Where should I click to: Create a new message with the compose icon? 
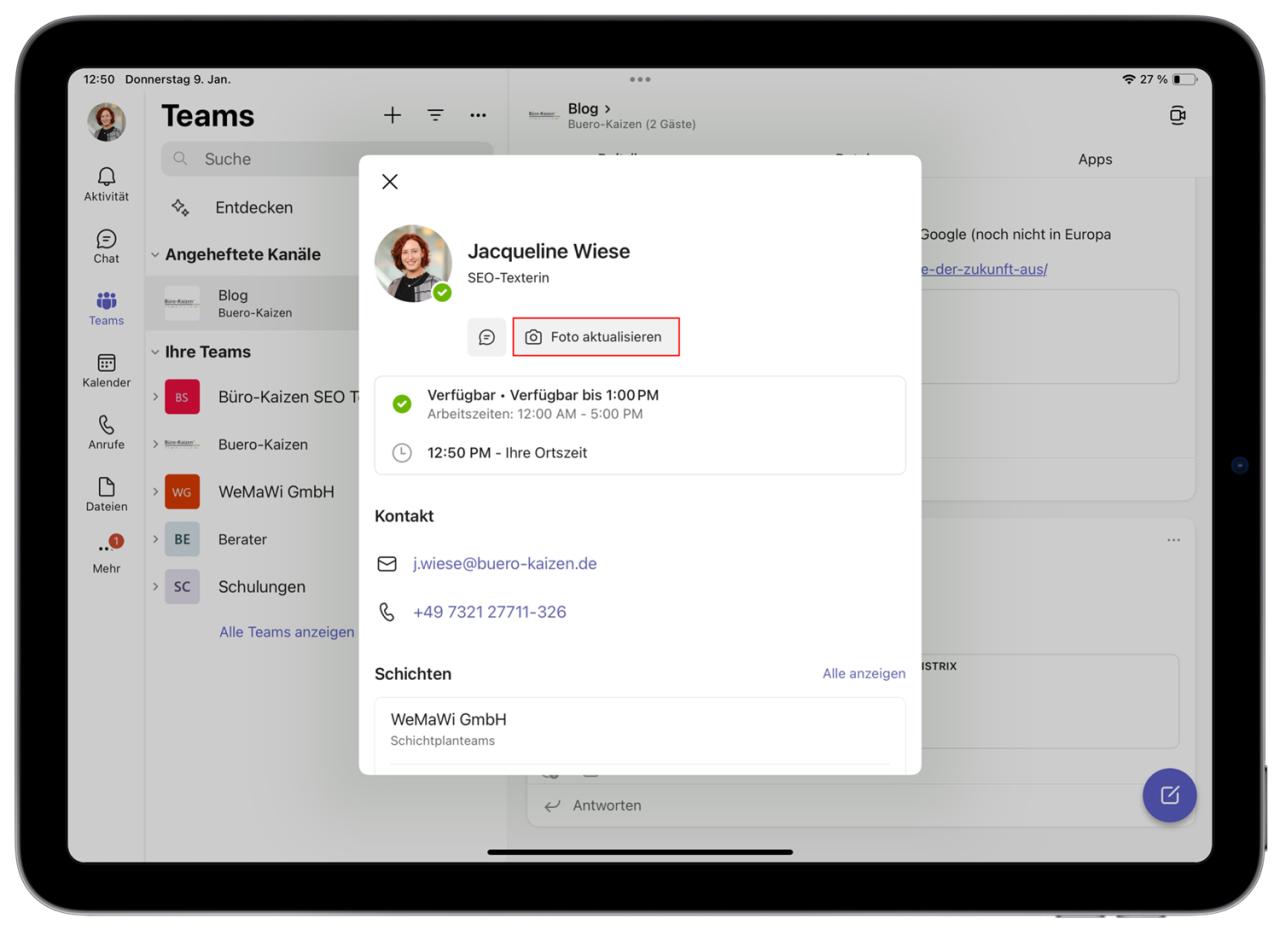(x=1168, y=795)
